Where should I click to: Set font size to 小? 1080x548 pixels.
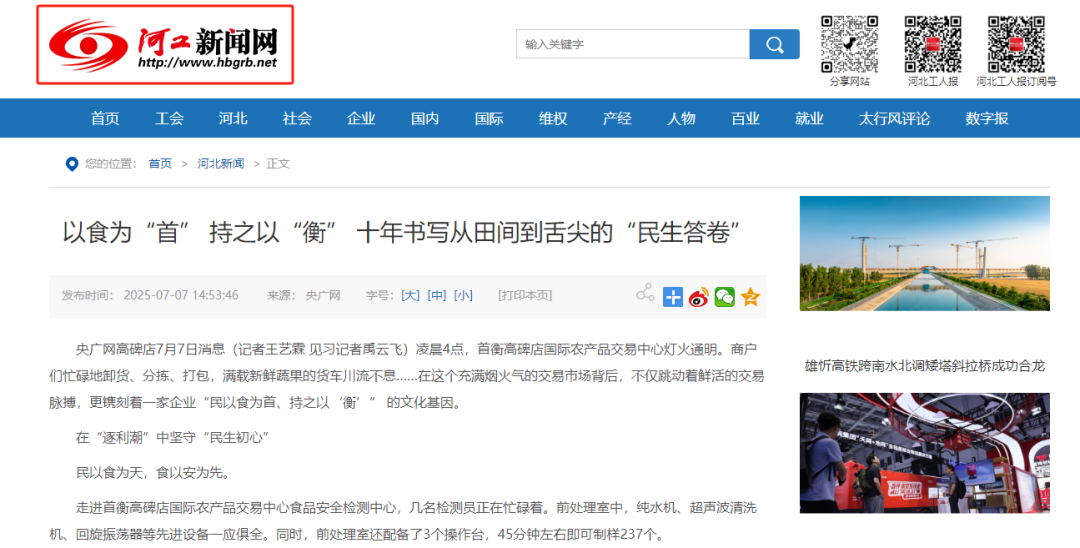(463, 295)
